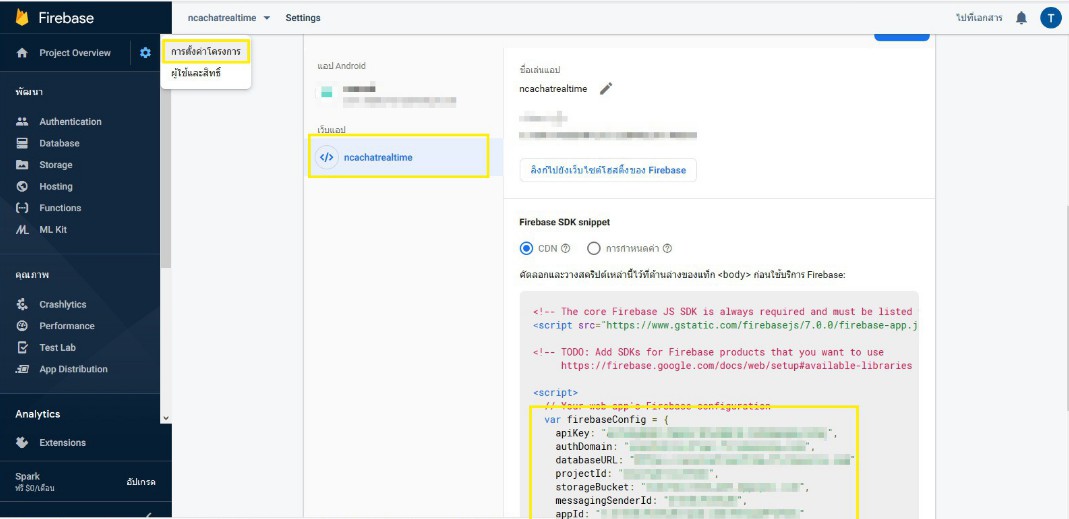1069x519 pixels.
Task: Expand sidebar scroll down arrow
Action: tap(166, 418)
